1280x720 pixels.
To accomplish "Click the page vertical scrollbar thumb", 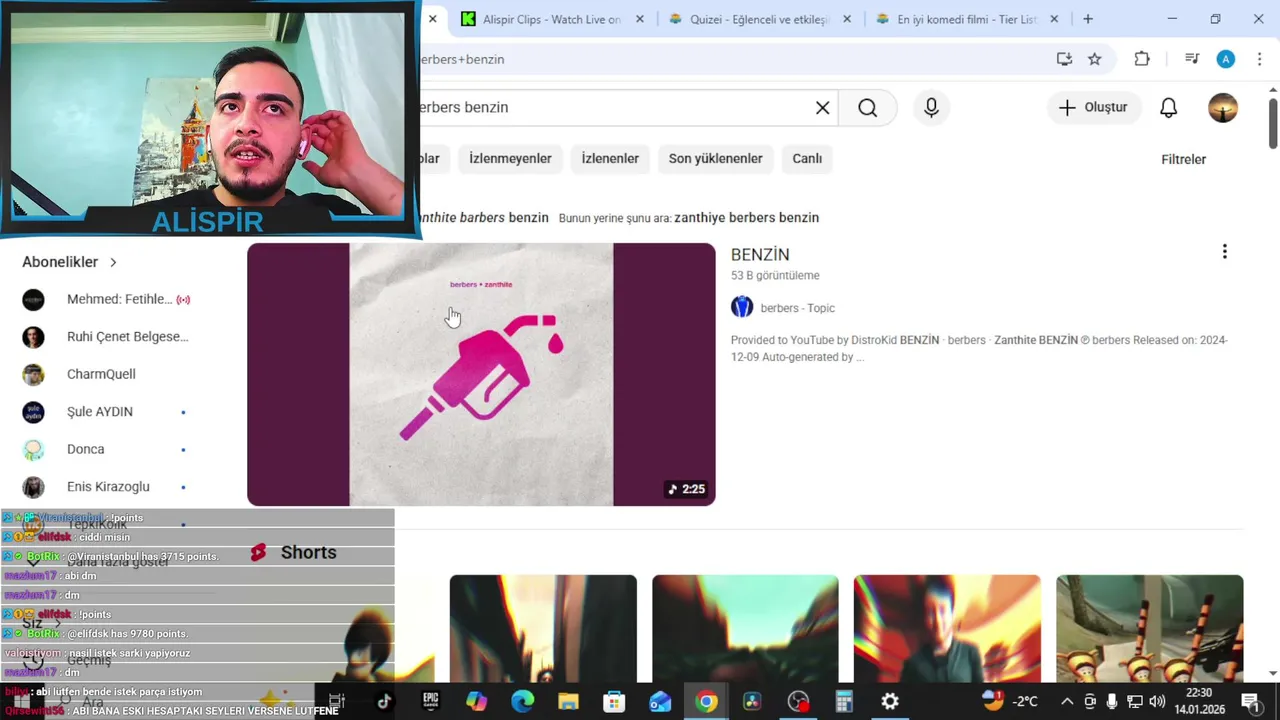I will pyautogui.click(x=1272, y=124).
